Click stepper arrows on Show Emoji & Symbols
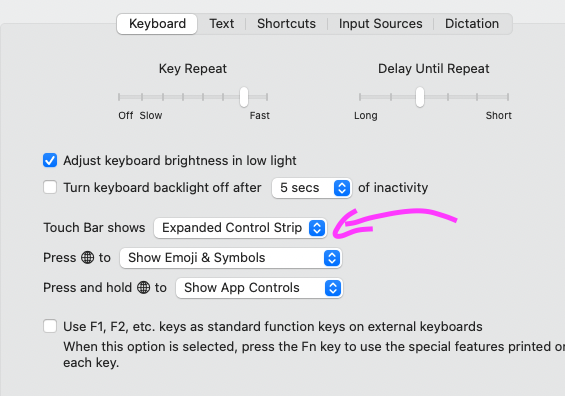Viewport: 565px width, 396px height. point(332,258)
